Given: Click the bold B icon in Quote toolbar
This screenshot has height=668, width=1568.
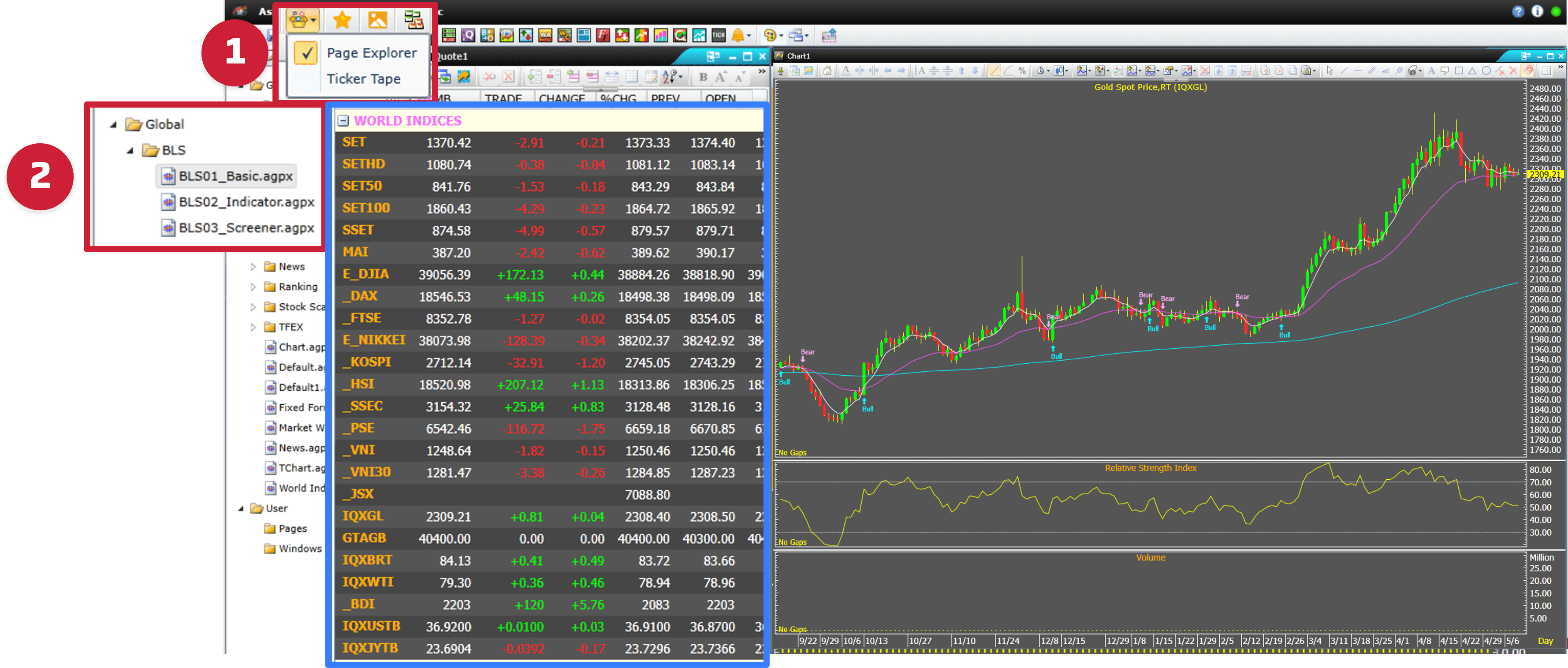Looking at the screenshot, I should pyautogui.click(x=703, y=77).
